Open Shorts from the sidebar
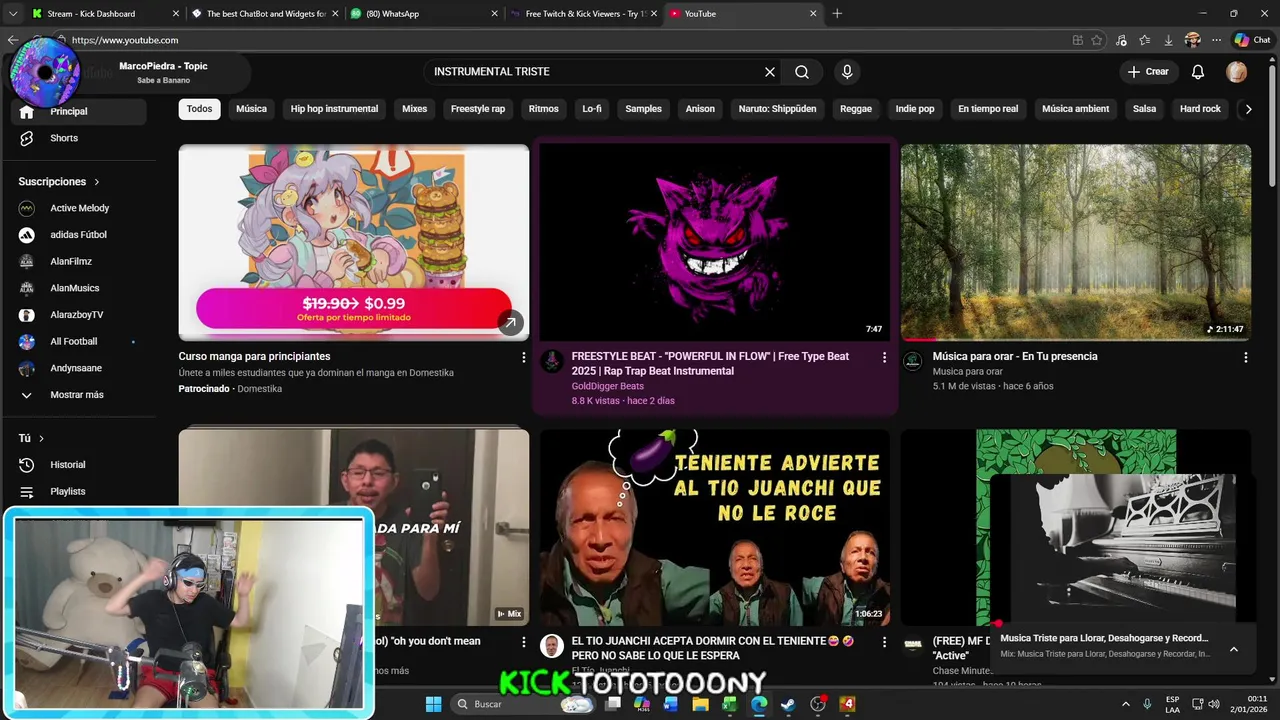This screenshot has width=1280, height=720. click(x=64, y=138)
